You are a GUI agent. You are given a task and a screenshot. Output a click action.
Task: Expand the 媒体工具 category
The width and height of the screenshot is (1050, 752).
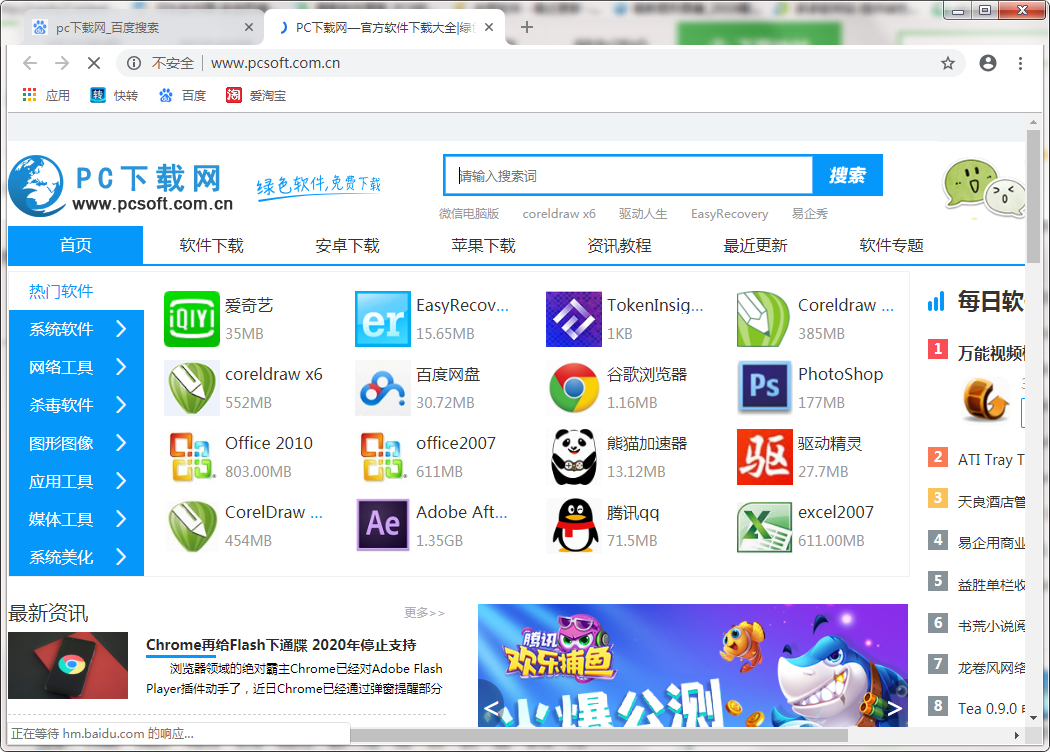pyautogui.click(x=76, y=519)
